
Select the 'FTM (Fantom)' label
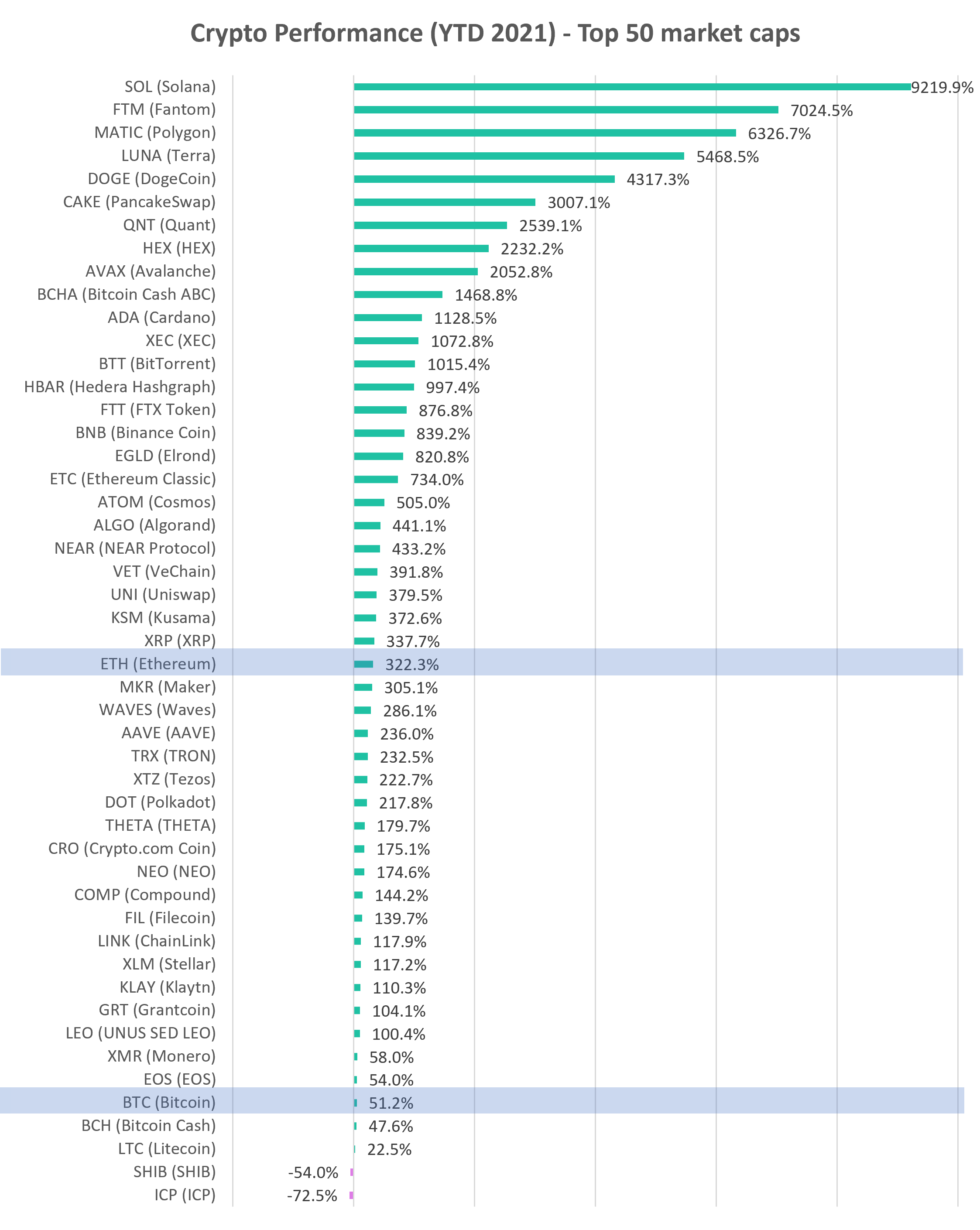pyautogui.click(x=164, y=110)
